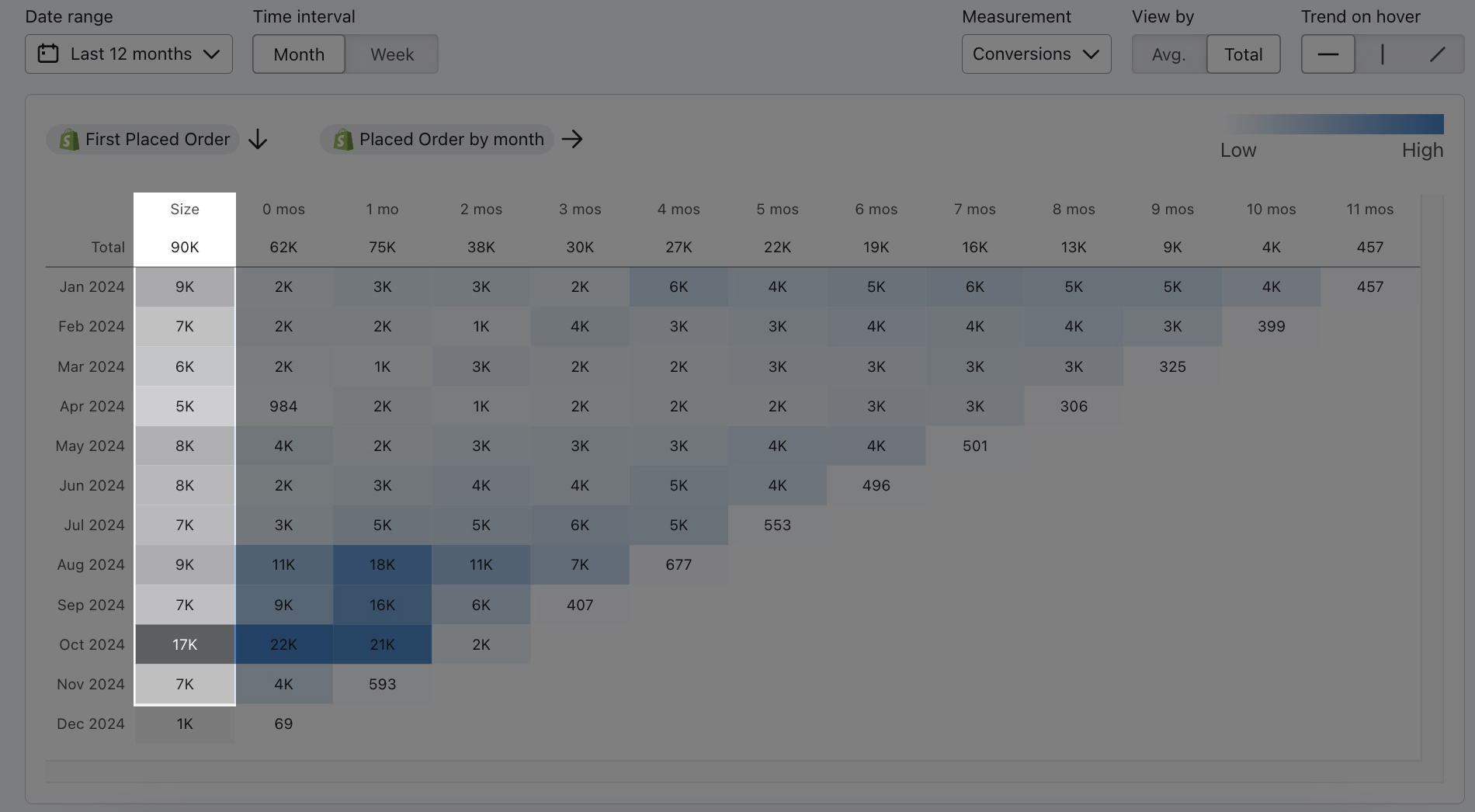Open the Conversions measurement dropdown
The height and width of the screenshot is (812, 1475).
(1036, 54)
